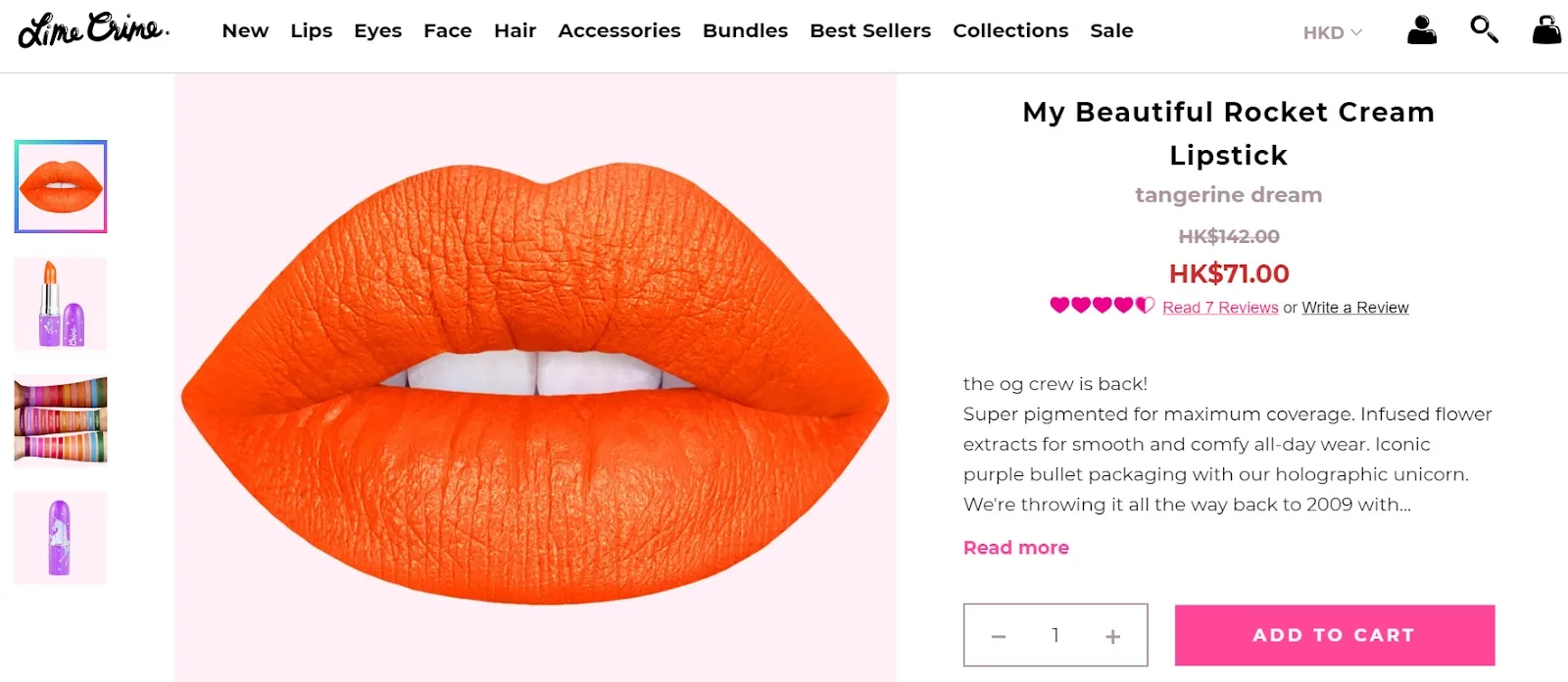Expand description with Read more
This screenshot has height=682, width=1568.
point(1015,548)
